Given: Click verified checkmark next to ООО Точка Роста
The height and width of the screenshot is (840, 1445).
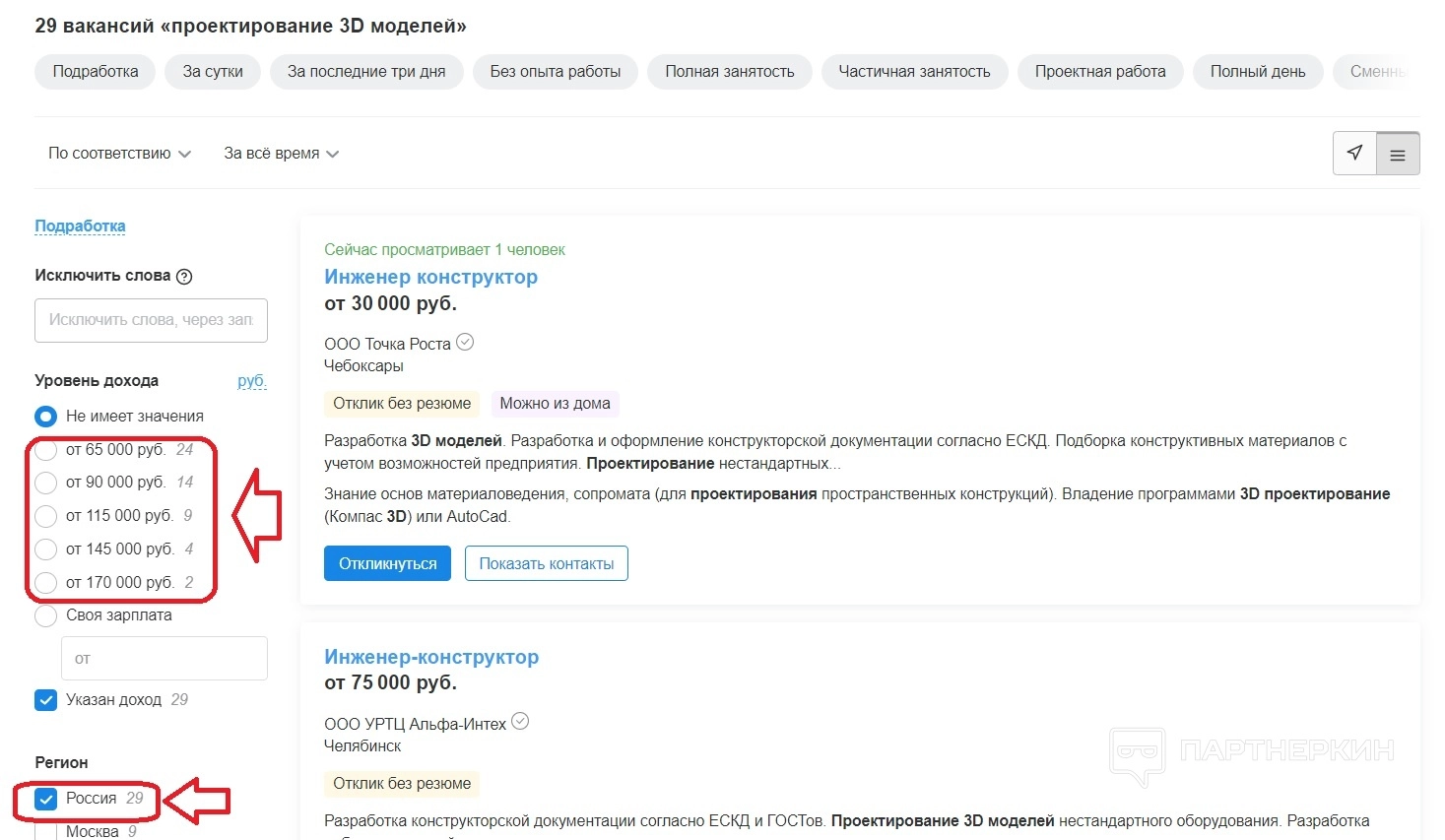Looking at the screenshot, I should [x=465, y=342].
